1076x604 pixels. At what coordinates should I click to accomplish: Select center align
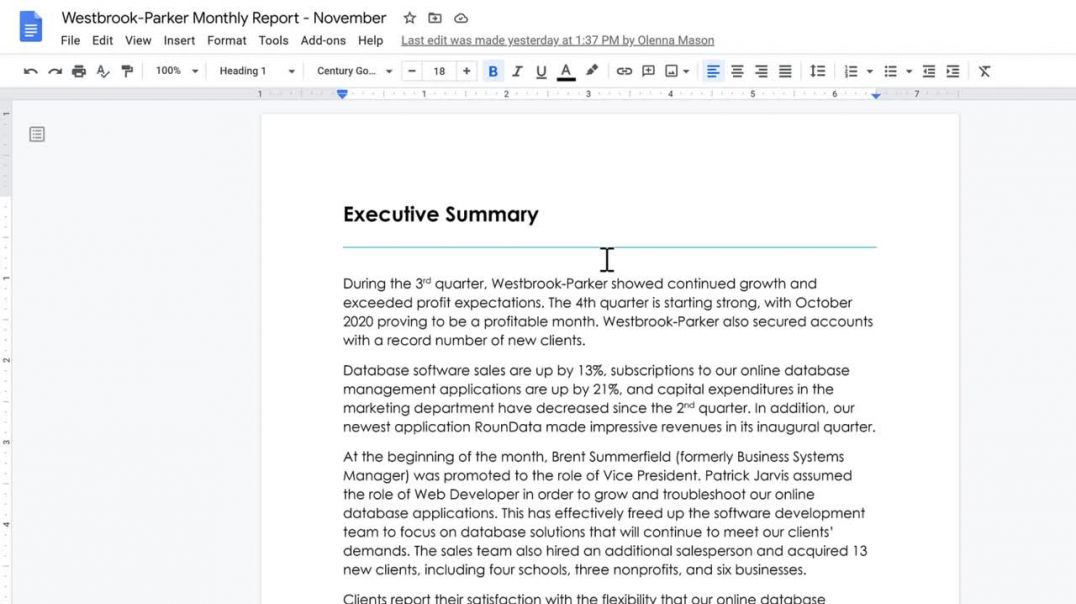(737, 71)
